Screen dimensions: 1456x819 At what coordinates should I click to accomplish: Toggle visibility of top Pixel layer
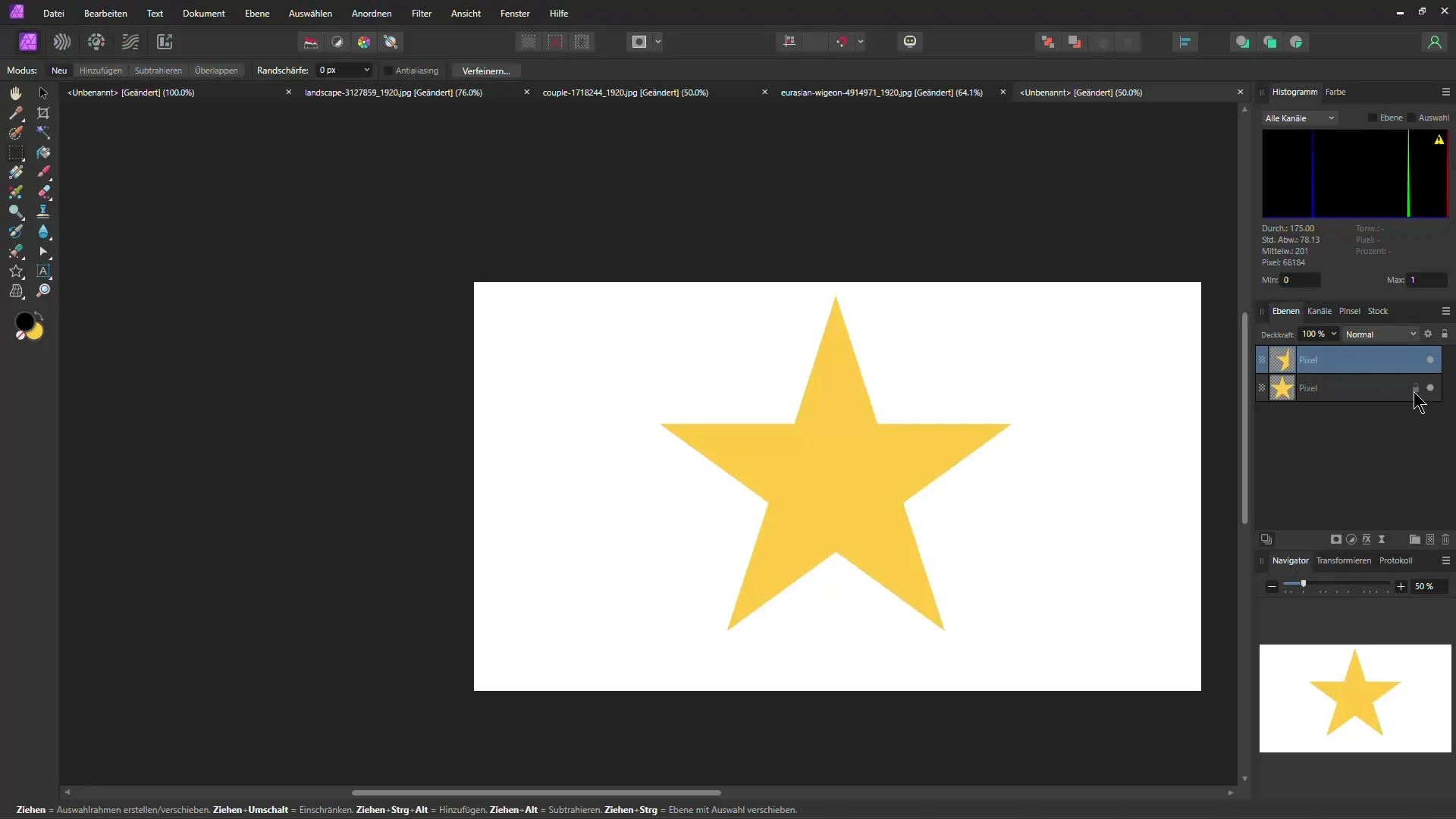pyautogui.click(x=1430, y=359)
